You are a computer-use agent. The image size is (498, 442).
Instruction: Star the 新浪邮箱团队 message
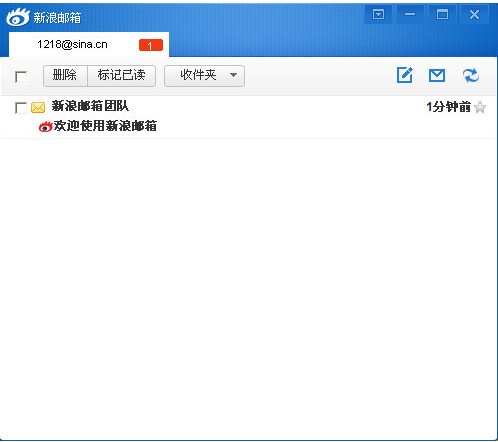(480, 107)
